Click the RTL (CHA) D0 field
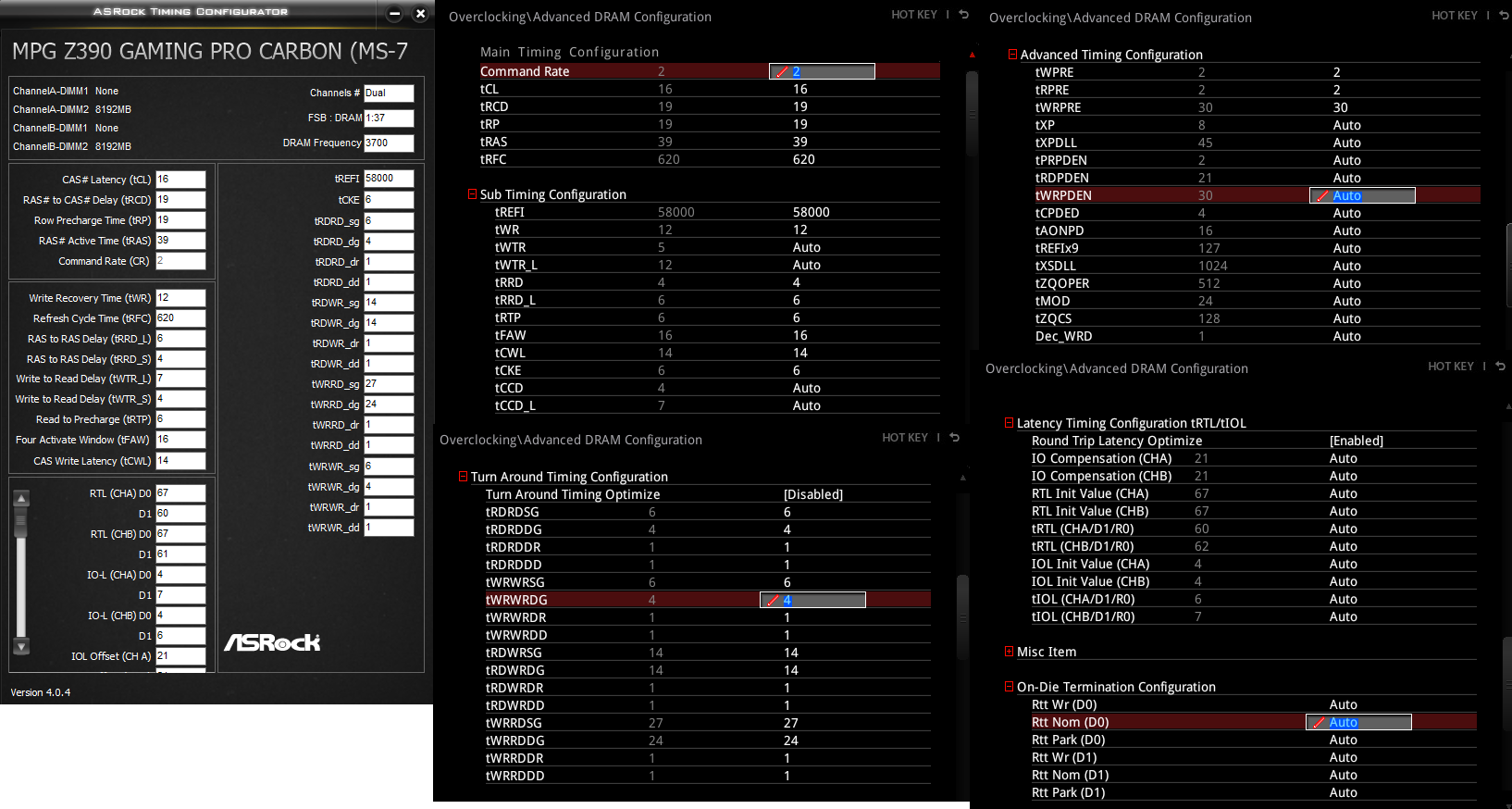This screenshot has width=1512, height=809. pos(180,493)
